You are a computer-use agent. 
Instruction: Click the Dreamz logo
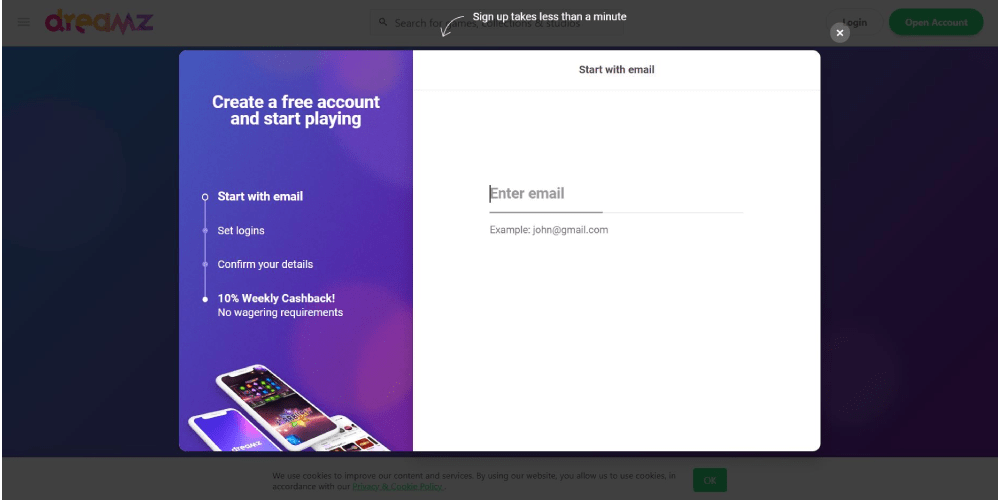[x=99, y=22]
